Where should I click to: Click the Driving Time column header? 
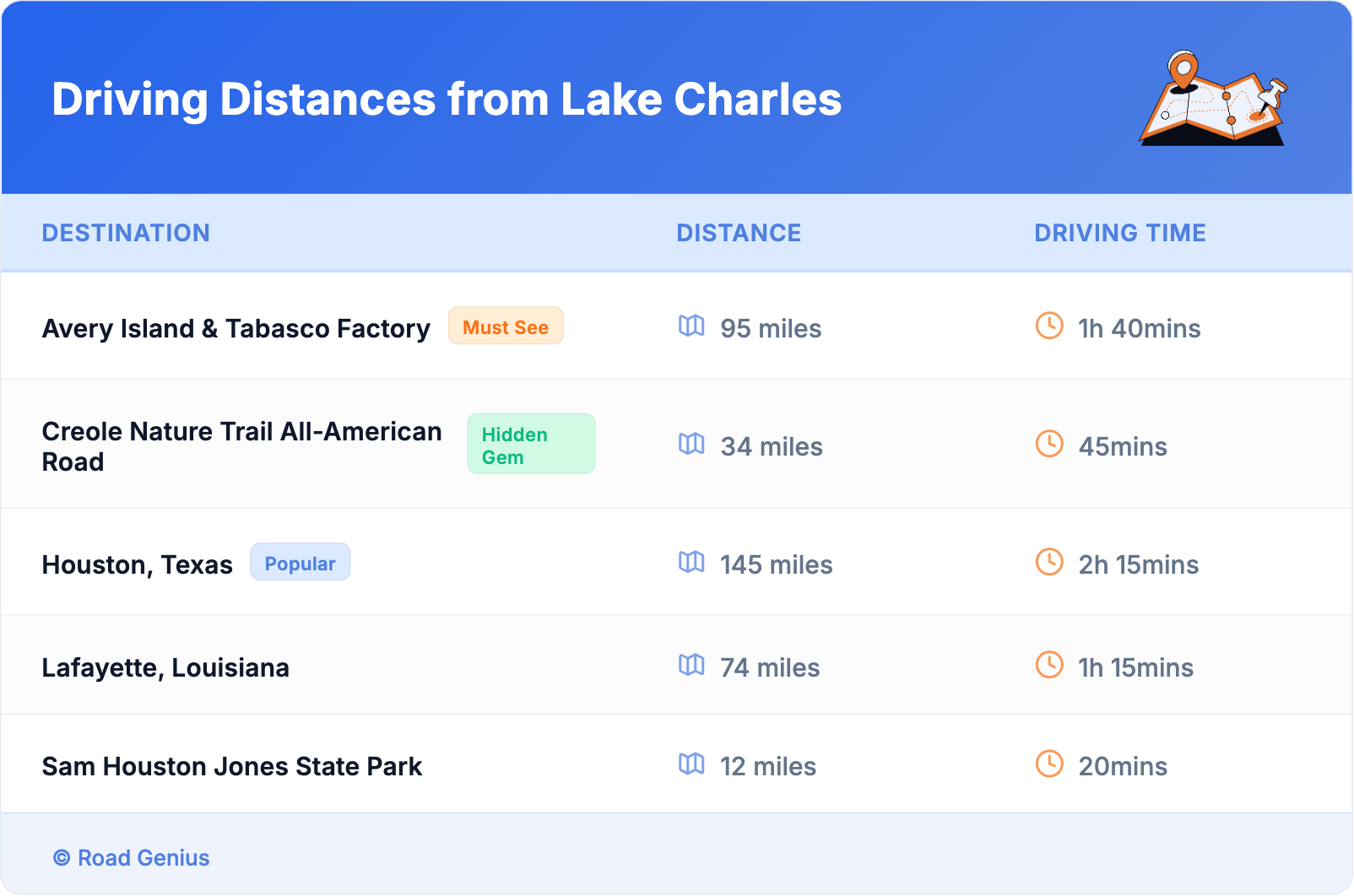[x=1119, y=233]
